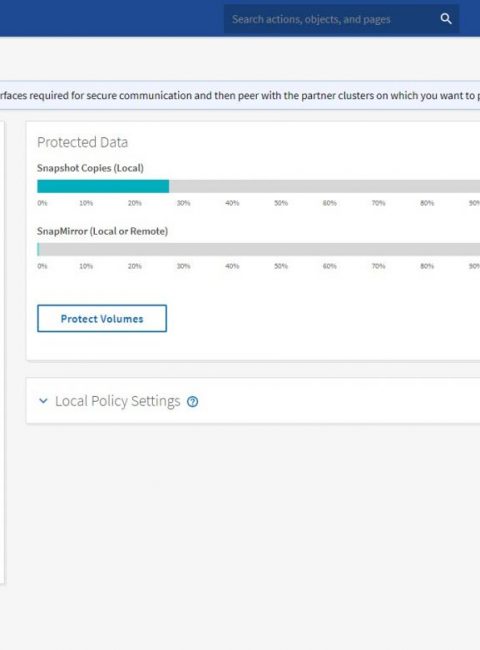Screen dimensions: 480x650
Task: Open help icon beside Local Policy Settings
Action: coord(192,401)
